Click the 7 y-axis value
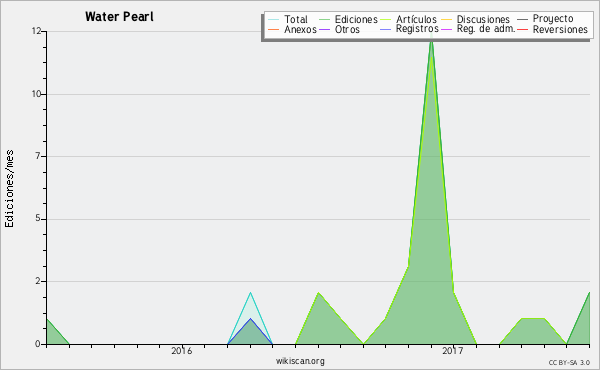600x370 pixels. pyautogui.click(x=38, y=156)
